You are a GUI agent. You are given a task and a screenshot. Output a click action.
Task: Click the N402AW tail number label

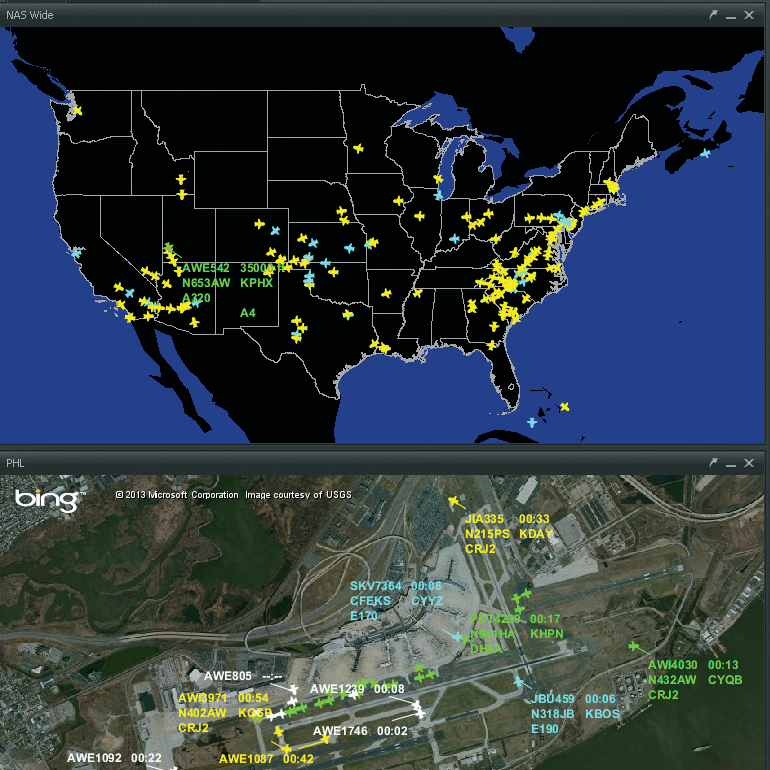tap(202, 713)
